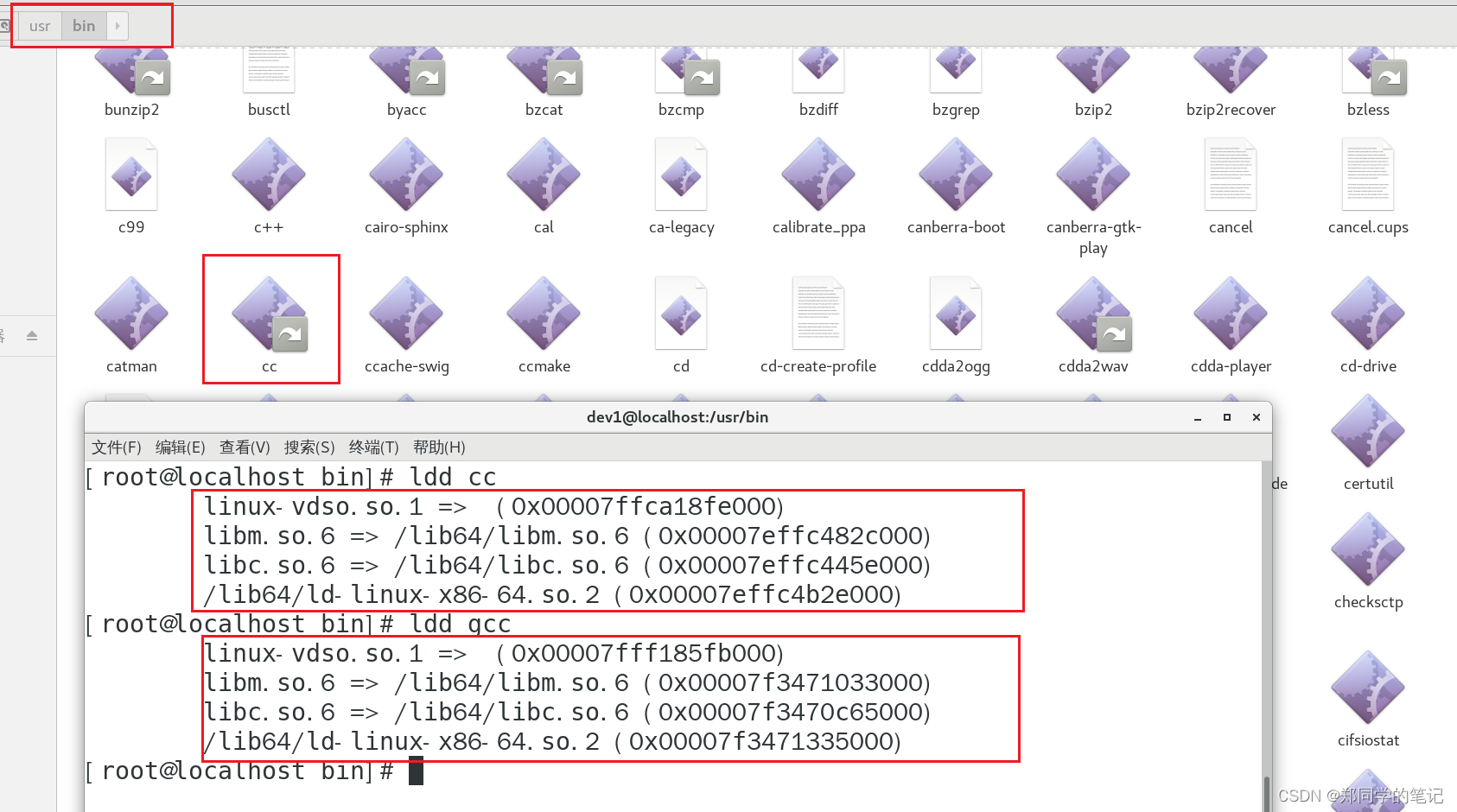The height and width of the screenshot is (812, 1457).
Task: Minimize the terminal window
Action: pos(1198,417)
